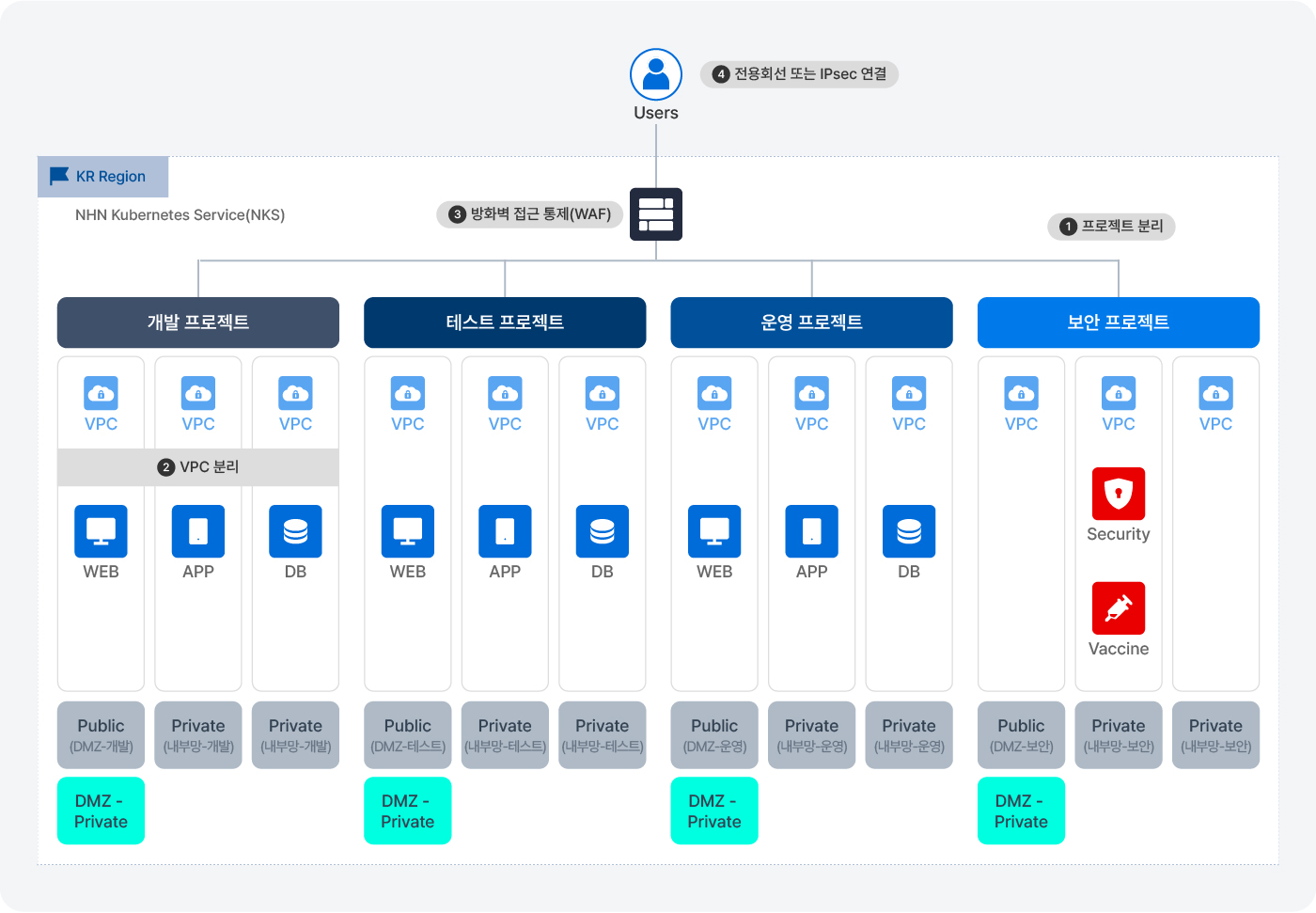This screenshot has height=913, width=1316.
Task: Toggle the DMZ - Private badge under 보안 프로젝트
Action: point(1021,810)
